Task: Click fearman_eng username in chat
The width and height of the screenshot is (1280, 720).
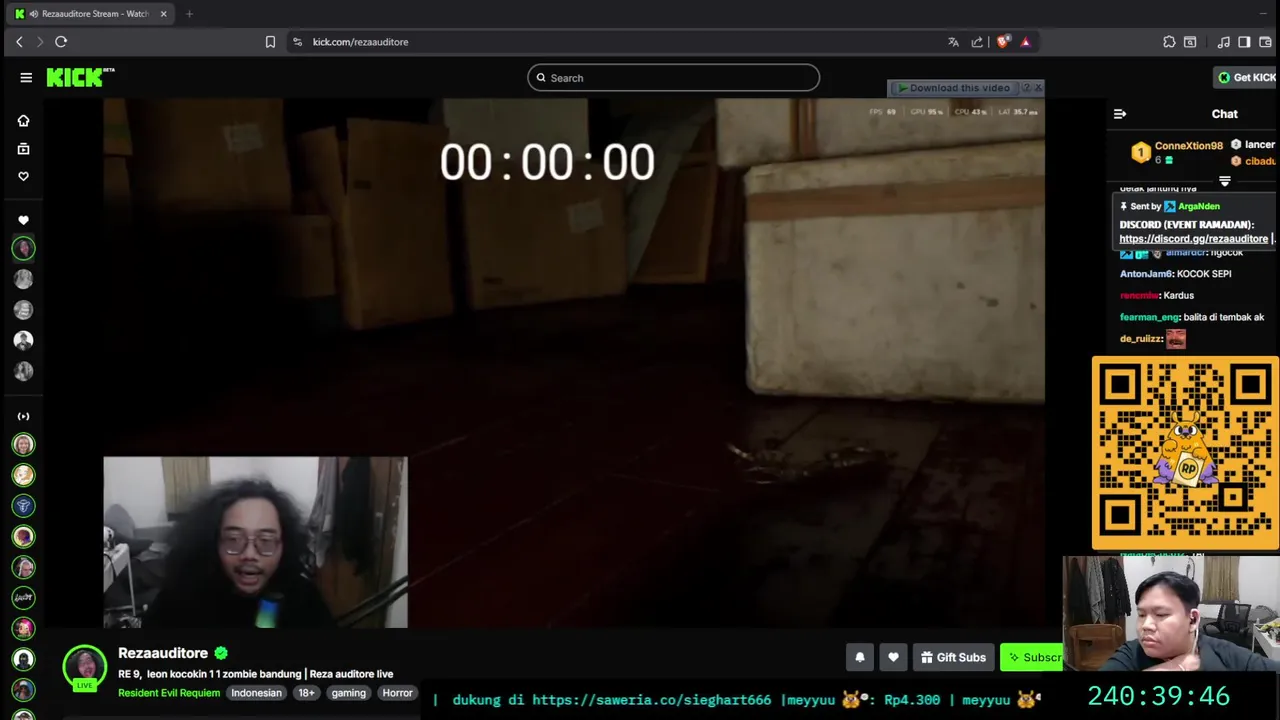Action: (1149, 317)
